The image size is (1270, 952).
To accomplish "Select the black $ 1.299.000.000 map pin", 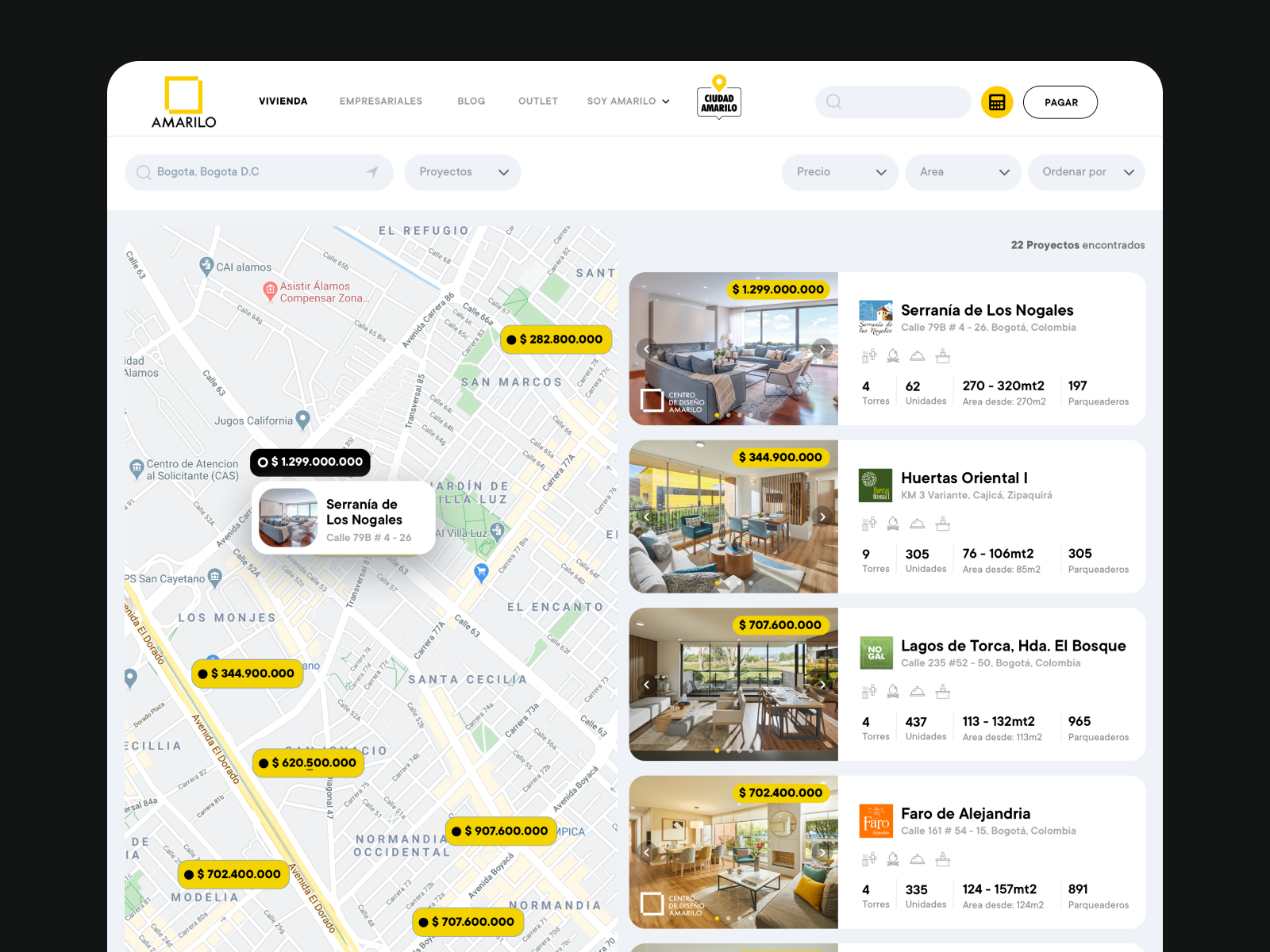I will pos(310,462).
